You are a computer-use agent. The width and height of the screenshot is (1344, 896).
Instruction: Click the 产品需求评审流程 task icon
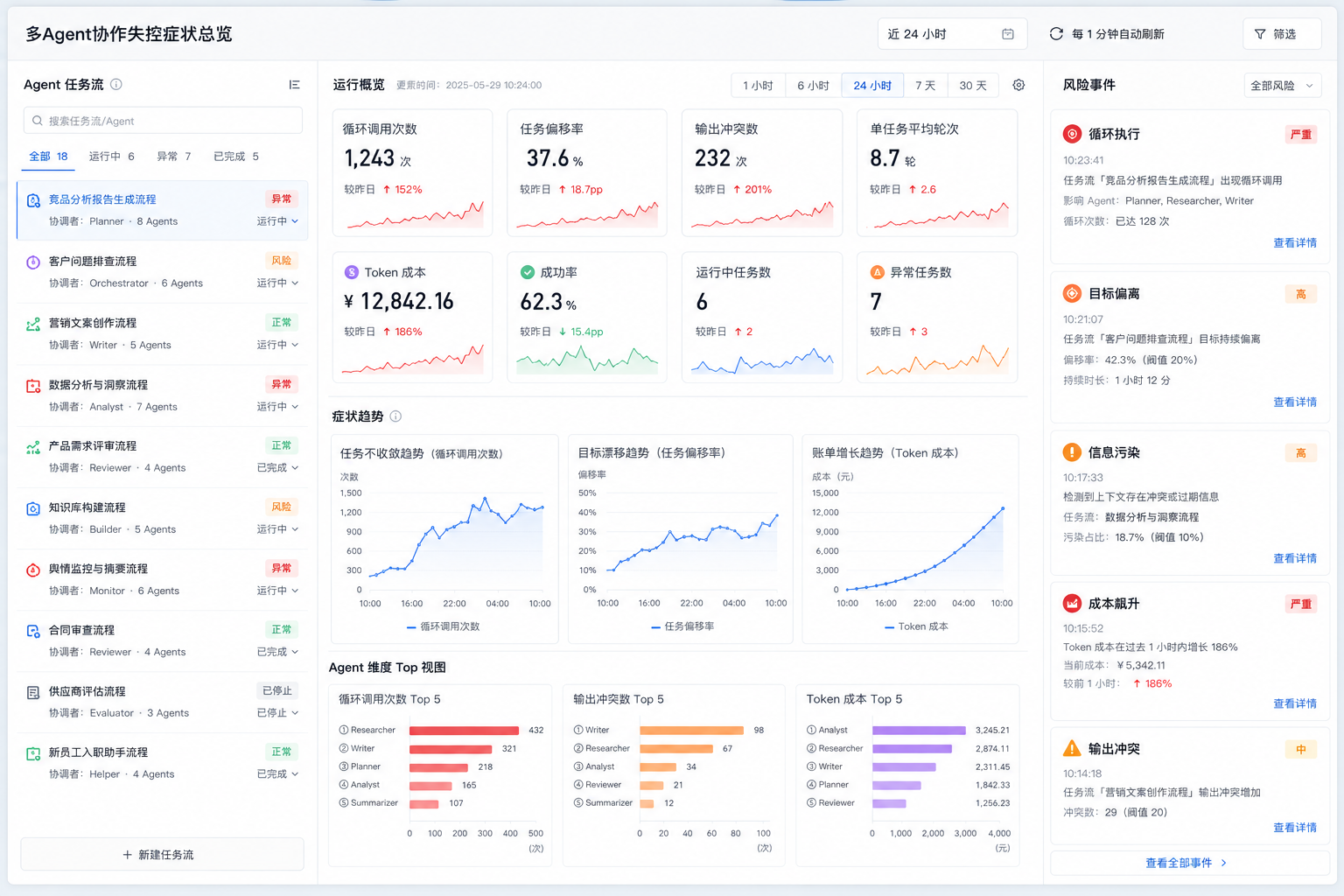33,447
